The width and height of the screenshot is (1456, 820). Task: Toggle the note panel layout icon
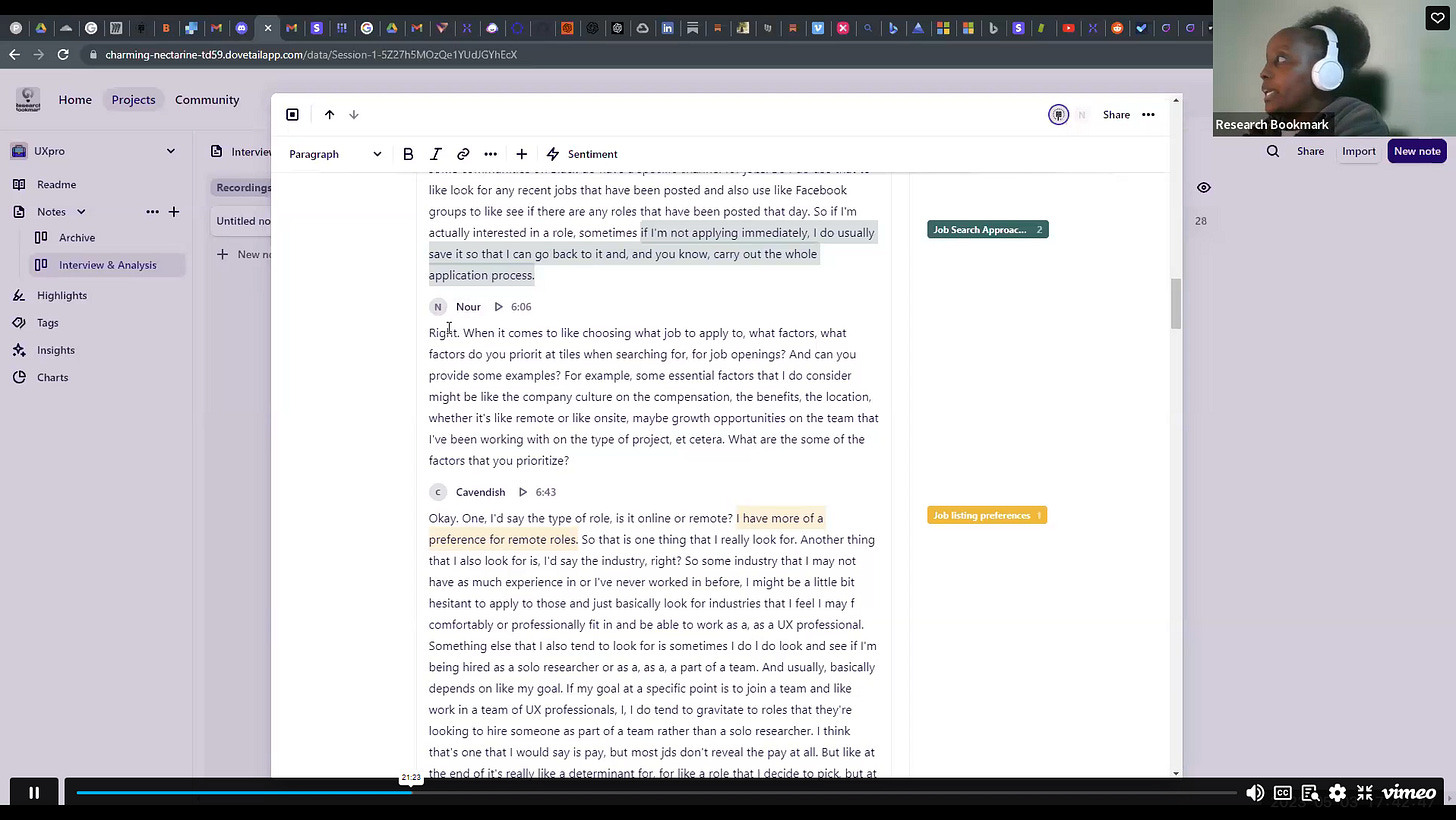pos(292,114)
